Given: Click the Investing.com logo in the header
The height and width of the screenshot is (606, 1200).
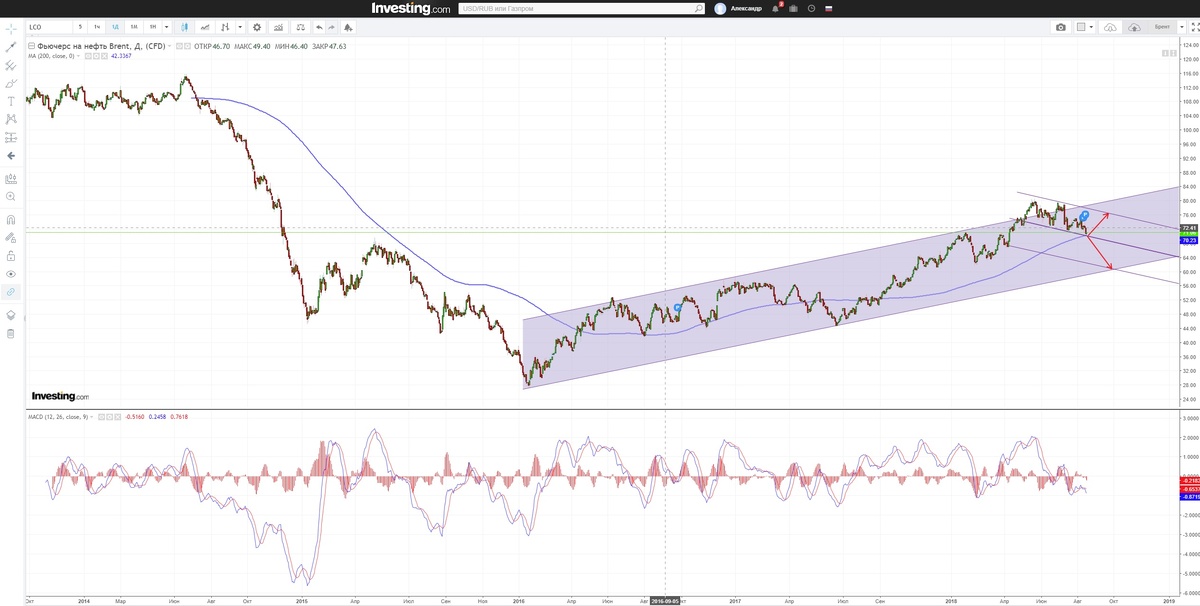Looking at the screenshot, I should click(410, 8).
